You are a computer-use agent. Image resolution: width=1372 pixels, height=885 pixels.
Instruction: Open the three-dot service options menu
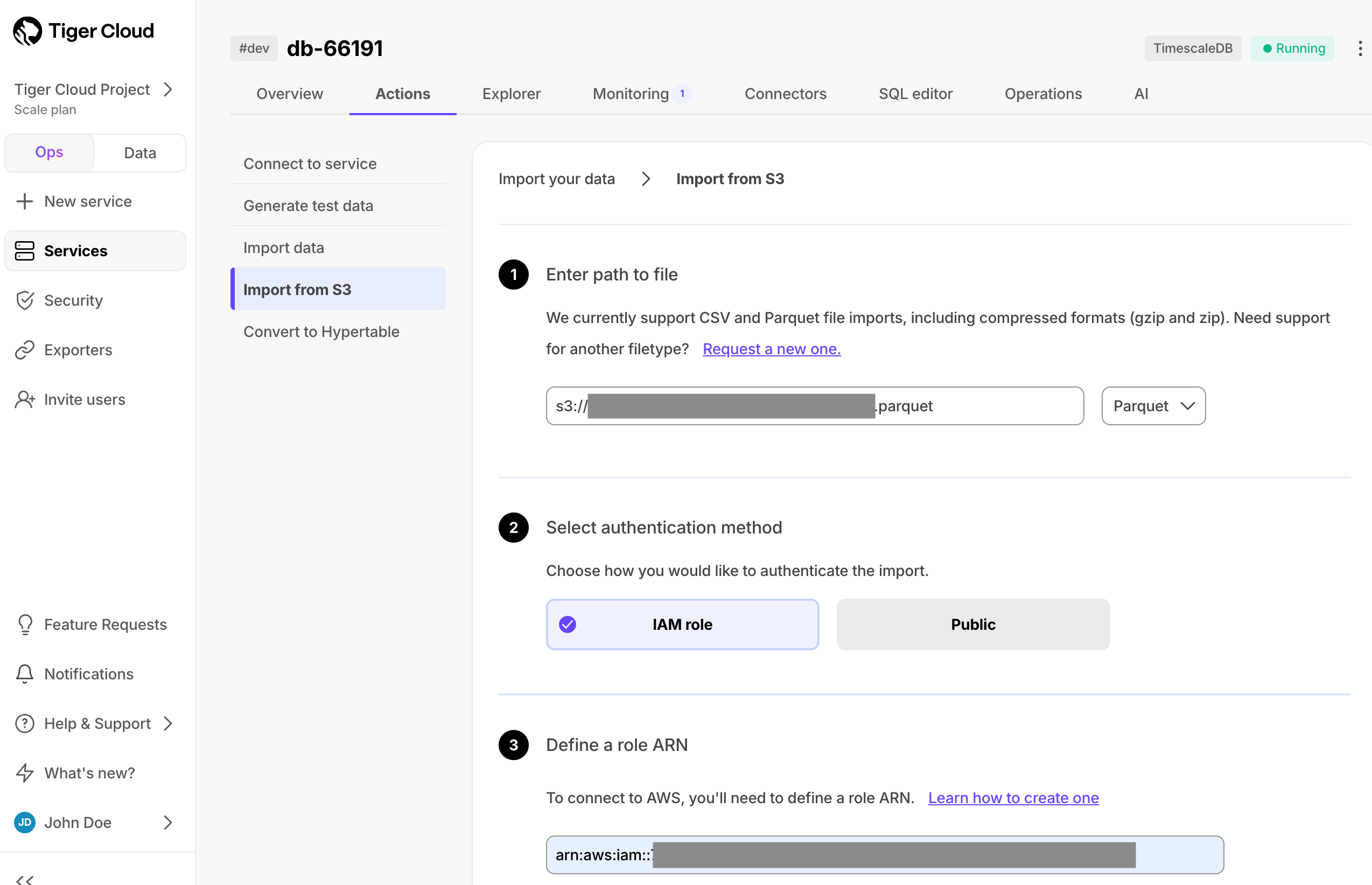[x=1360, y=48]
